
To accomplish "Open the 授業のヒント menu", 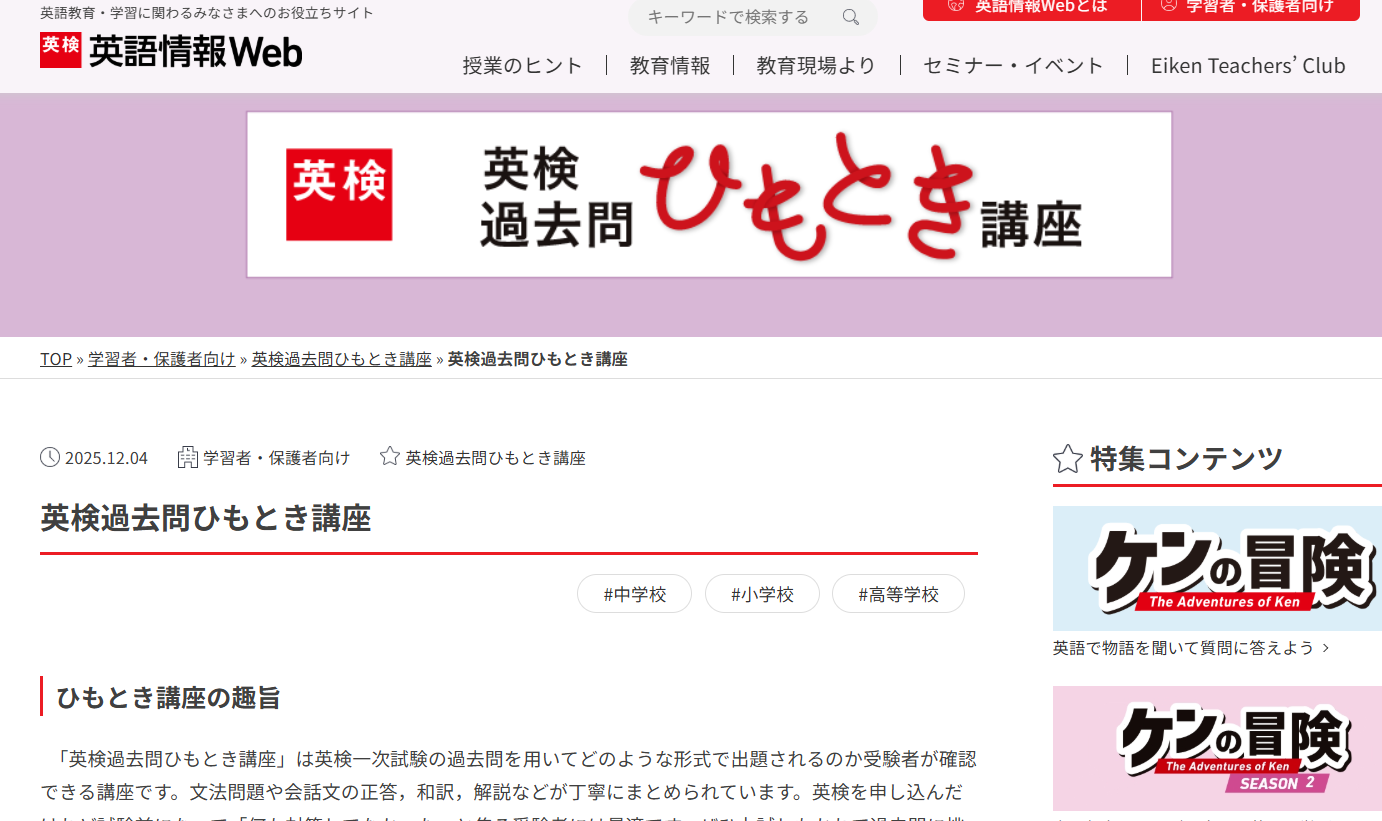I will [523, 64].
